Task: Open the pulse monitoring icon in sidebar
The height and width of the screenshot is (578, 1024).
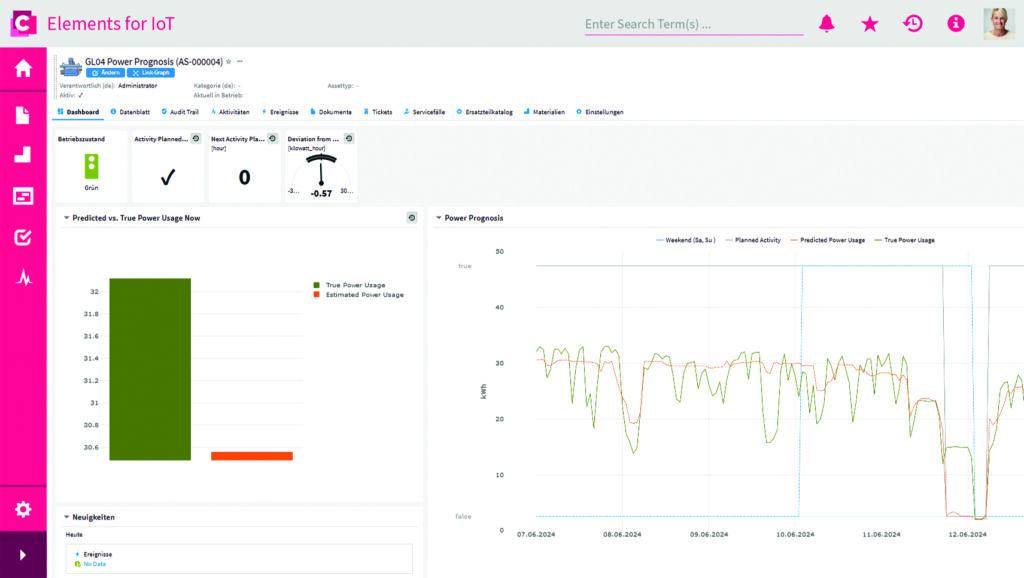Action: pyautogui.click(x=23, y=278)
